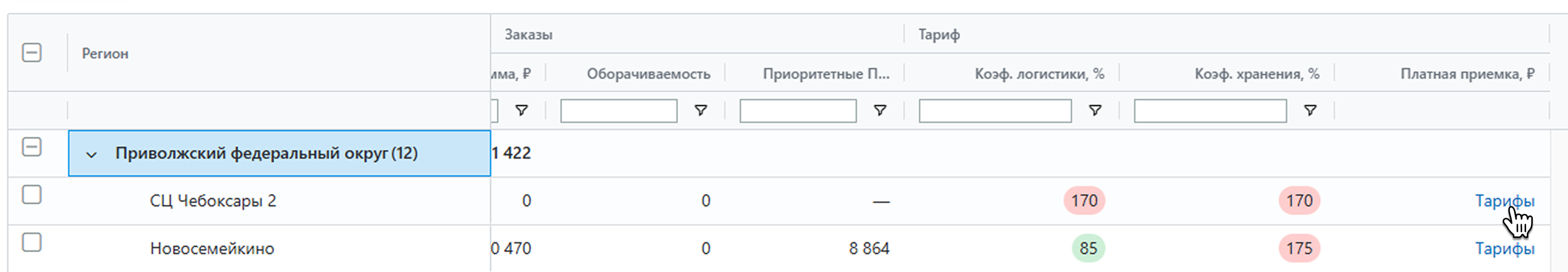Open the filter icon for the сумма, ₽ column

522,110
